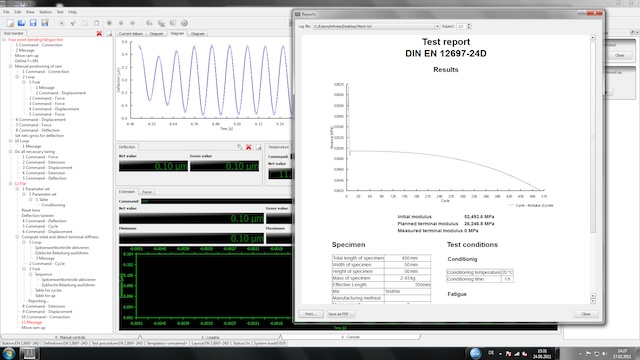Image resolution: width=640 pixels, height=360 pixels.
Task: Click the 'Save as PDF...' button
Action: tap(341, 314)
